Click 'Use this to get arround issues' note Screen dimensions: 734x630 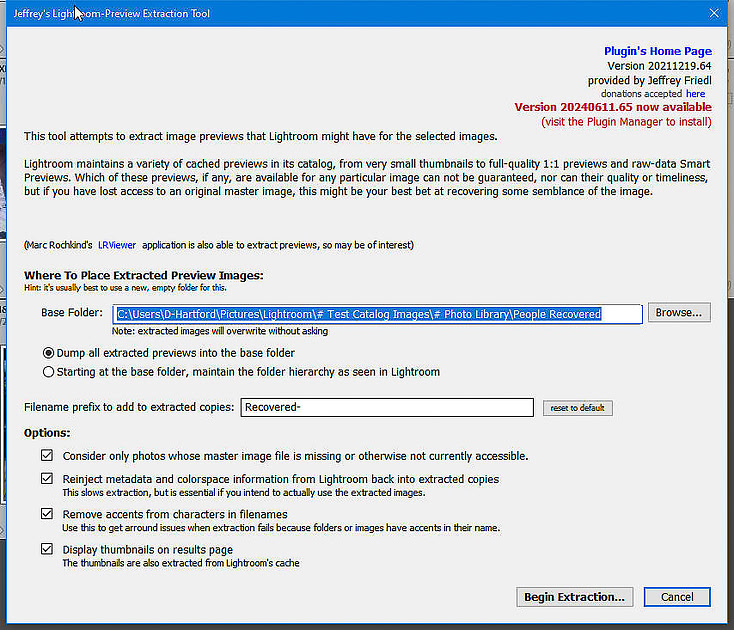pos(281,528)
